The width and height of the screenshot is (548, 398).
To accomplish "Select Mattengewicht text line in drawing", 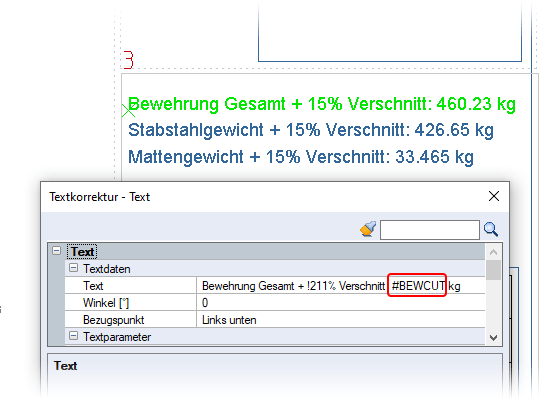I will [x=301, y=157].
